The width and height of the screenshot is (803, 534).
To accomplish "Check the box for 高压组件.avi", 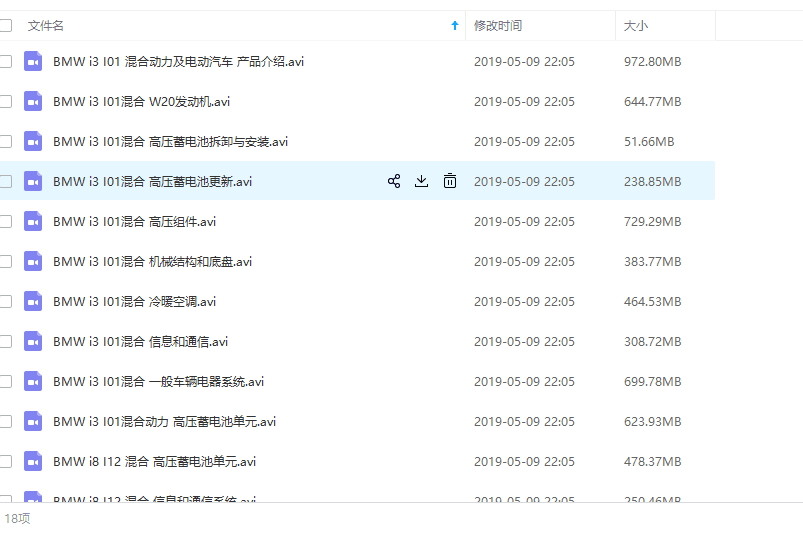I will tap(6, 221).
